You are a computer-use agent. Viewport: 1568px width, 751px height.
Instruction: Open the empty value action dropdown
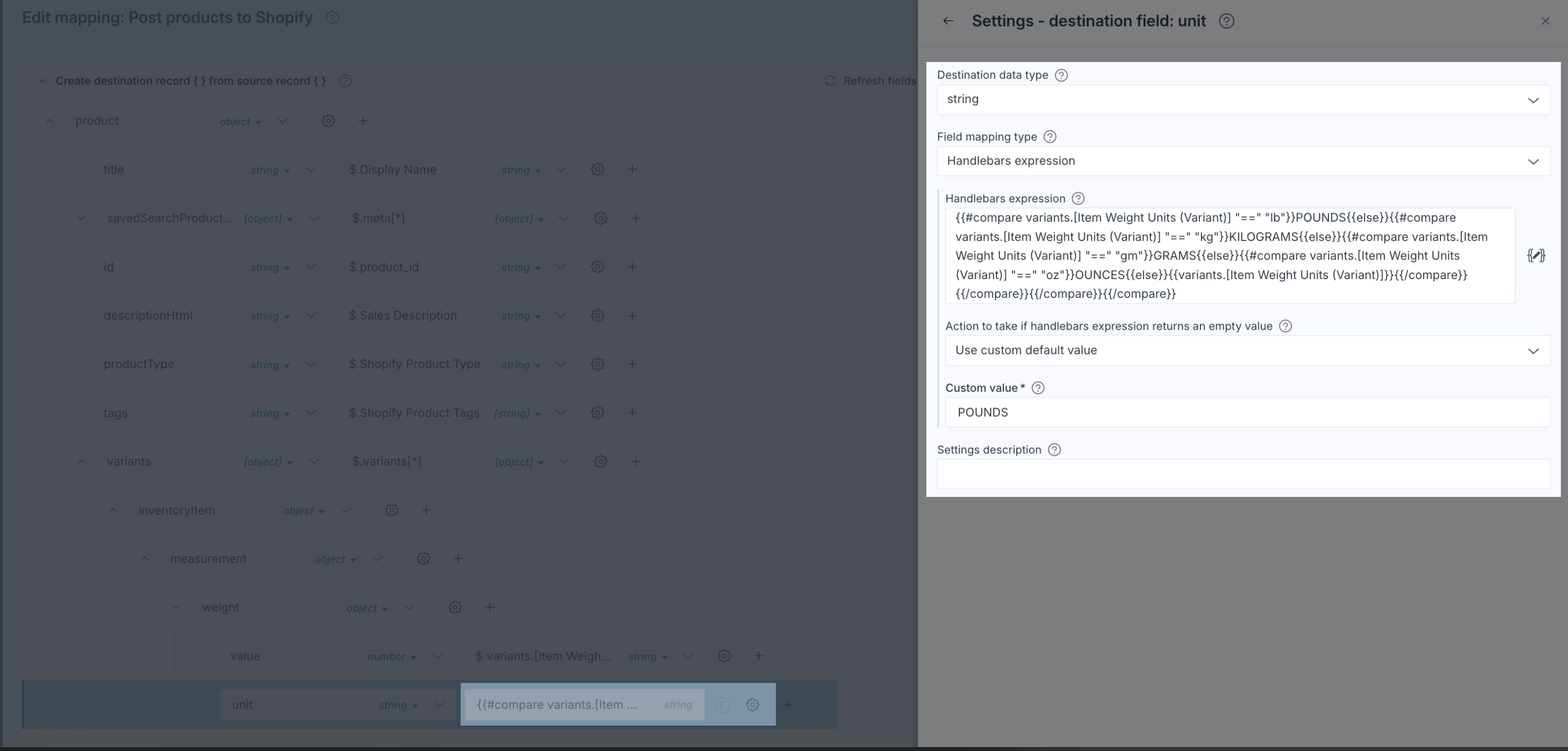[1248, 350]
